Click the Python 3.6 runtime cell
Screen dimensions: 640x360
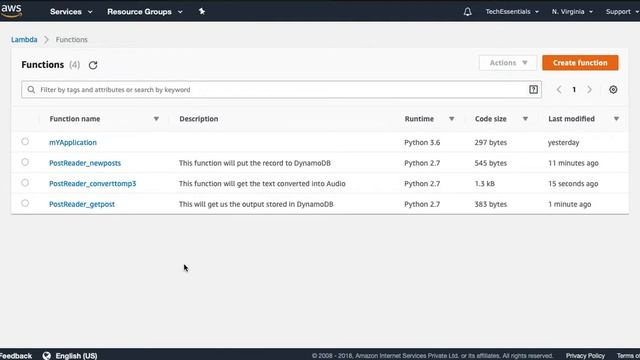point(422,142)
